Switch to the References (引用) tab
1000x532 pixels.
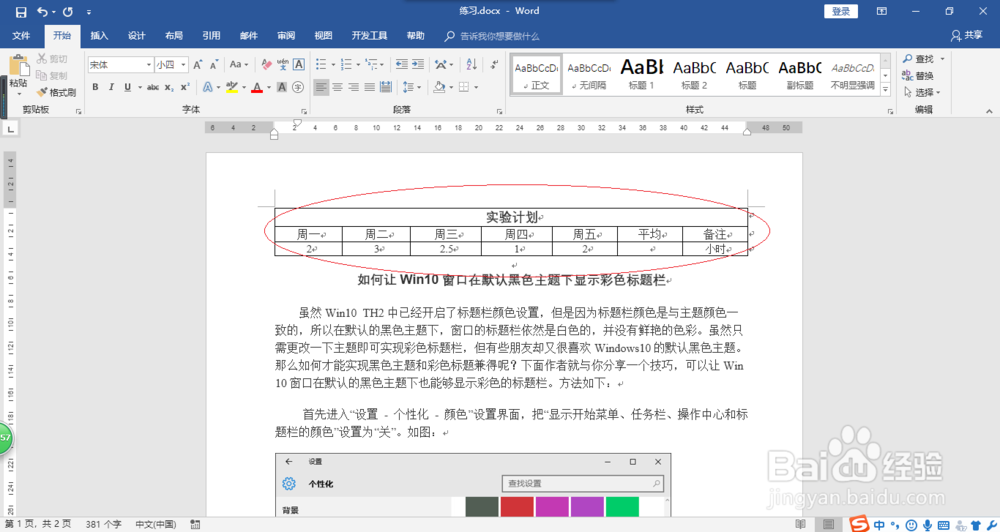(211, 36)
